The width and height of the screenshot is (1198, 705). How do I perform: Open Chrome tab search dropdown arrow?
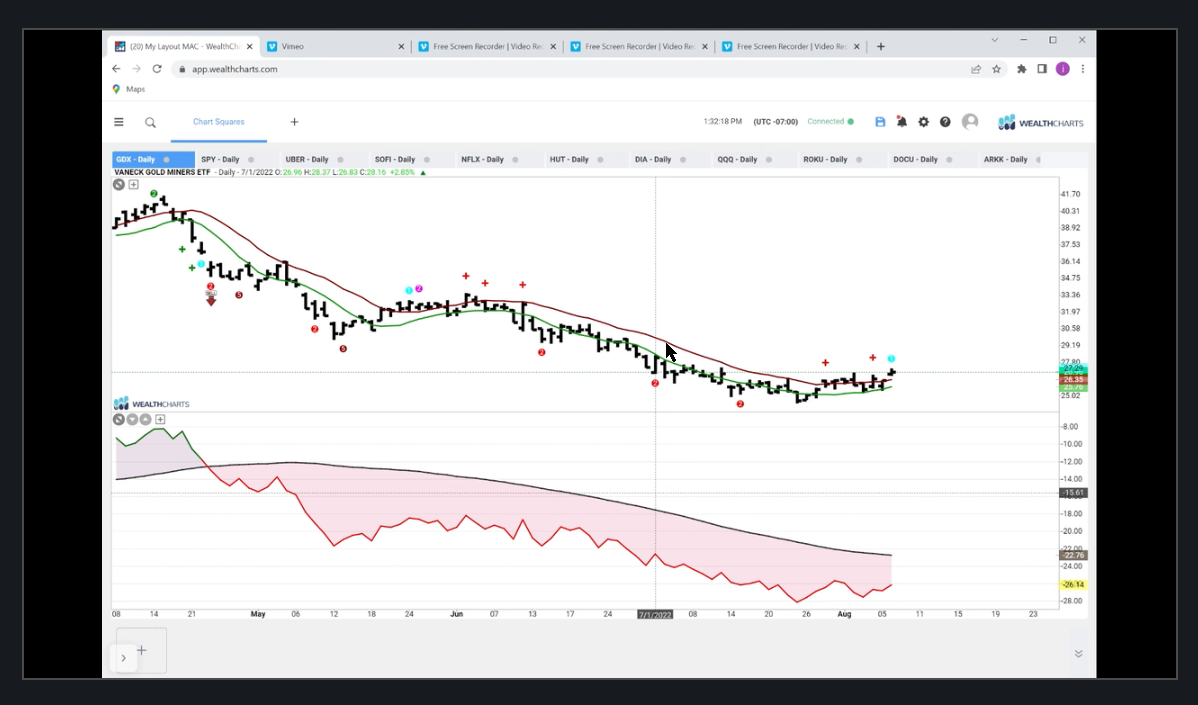994,40
